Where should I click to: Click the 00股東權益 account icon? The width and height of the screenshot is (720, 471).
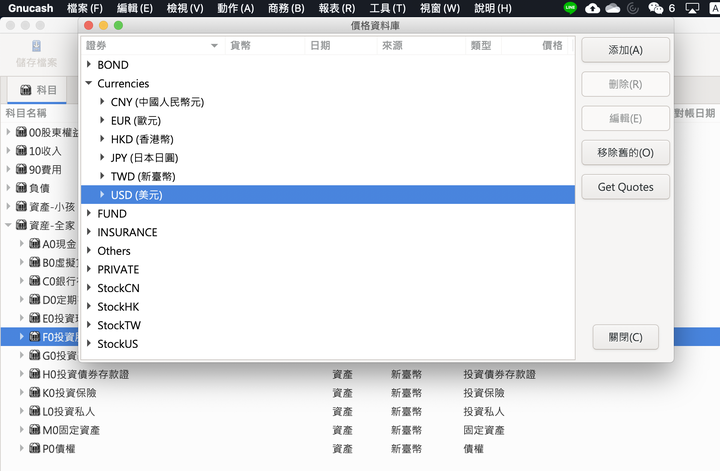tap(21, 132)
